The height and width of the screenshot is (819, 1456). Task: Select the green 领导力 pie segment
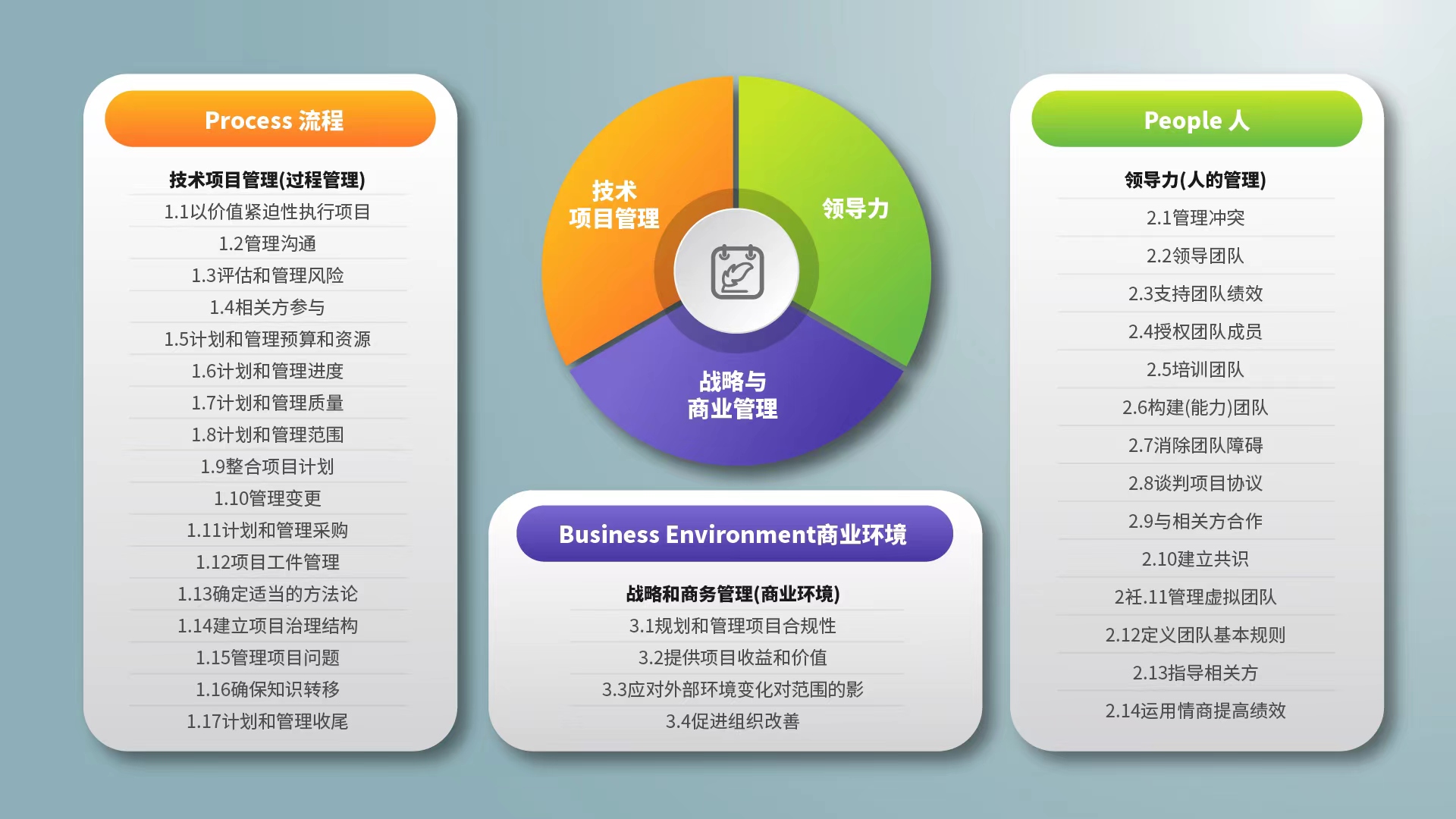point(855,209)
